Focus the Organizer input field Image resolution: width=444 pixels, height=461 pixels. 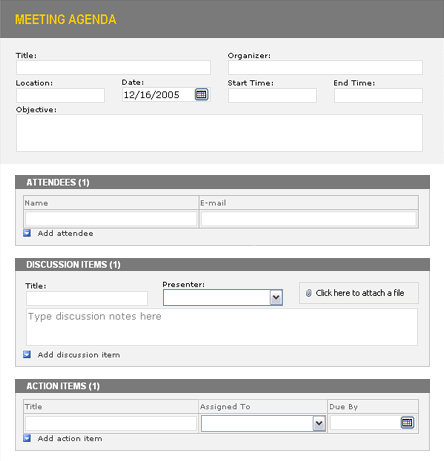(x=325, y=68)
